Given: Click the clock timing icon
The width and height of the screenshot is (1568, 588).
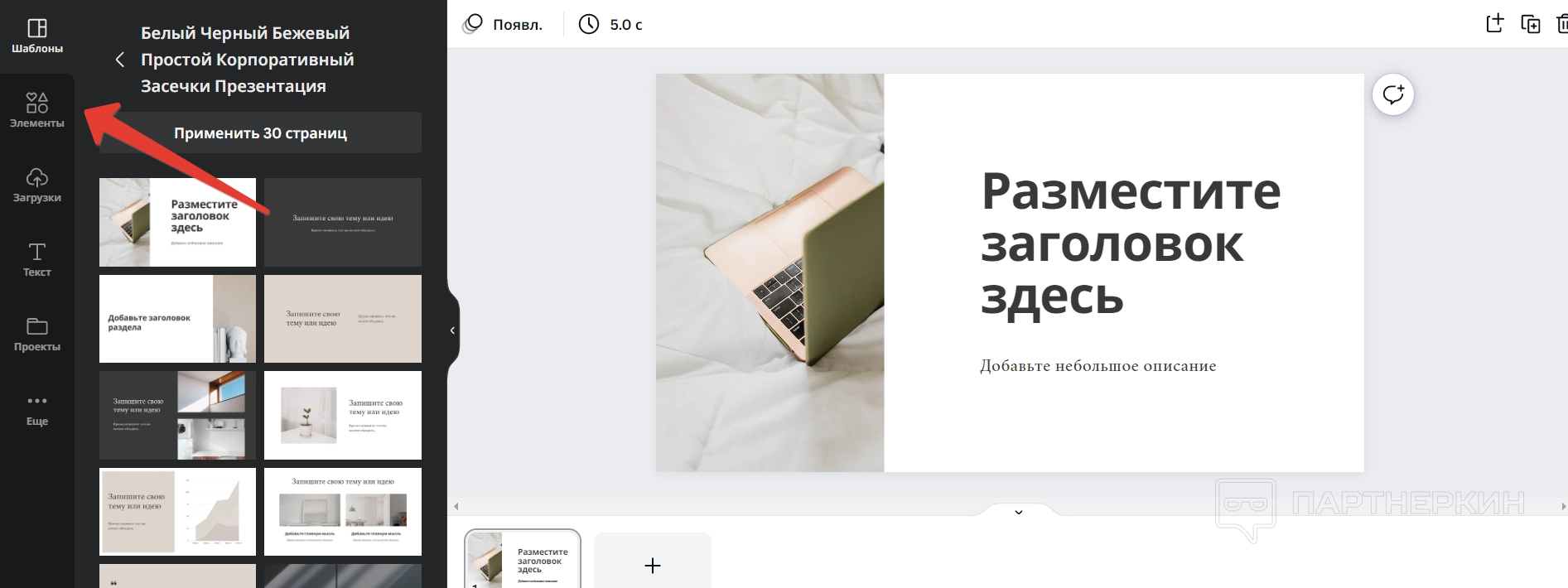Looking at the screenshot, I should [588, 24].
